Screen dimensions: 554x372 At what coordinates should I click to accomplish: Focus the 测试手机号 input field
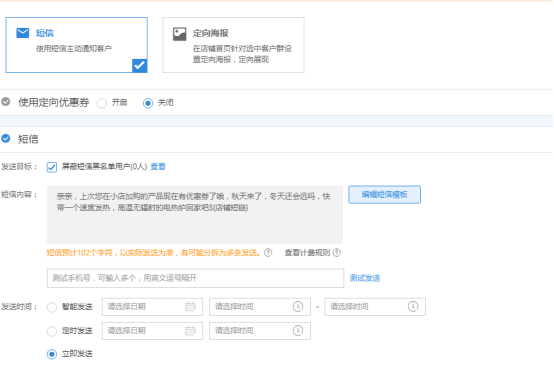(195, 278)
